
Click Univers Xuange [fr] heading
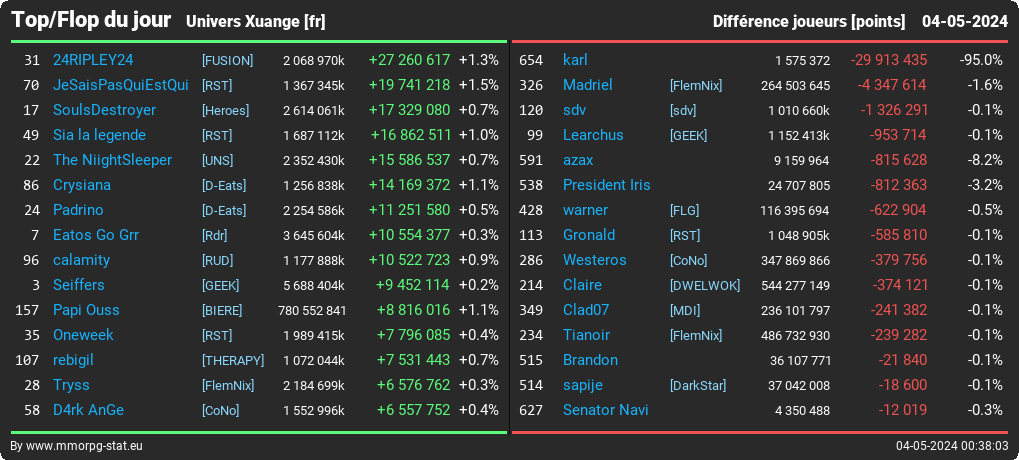tap(255, 22)
